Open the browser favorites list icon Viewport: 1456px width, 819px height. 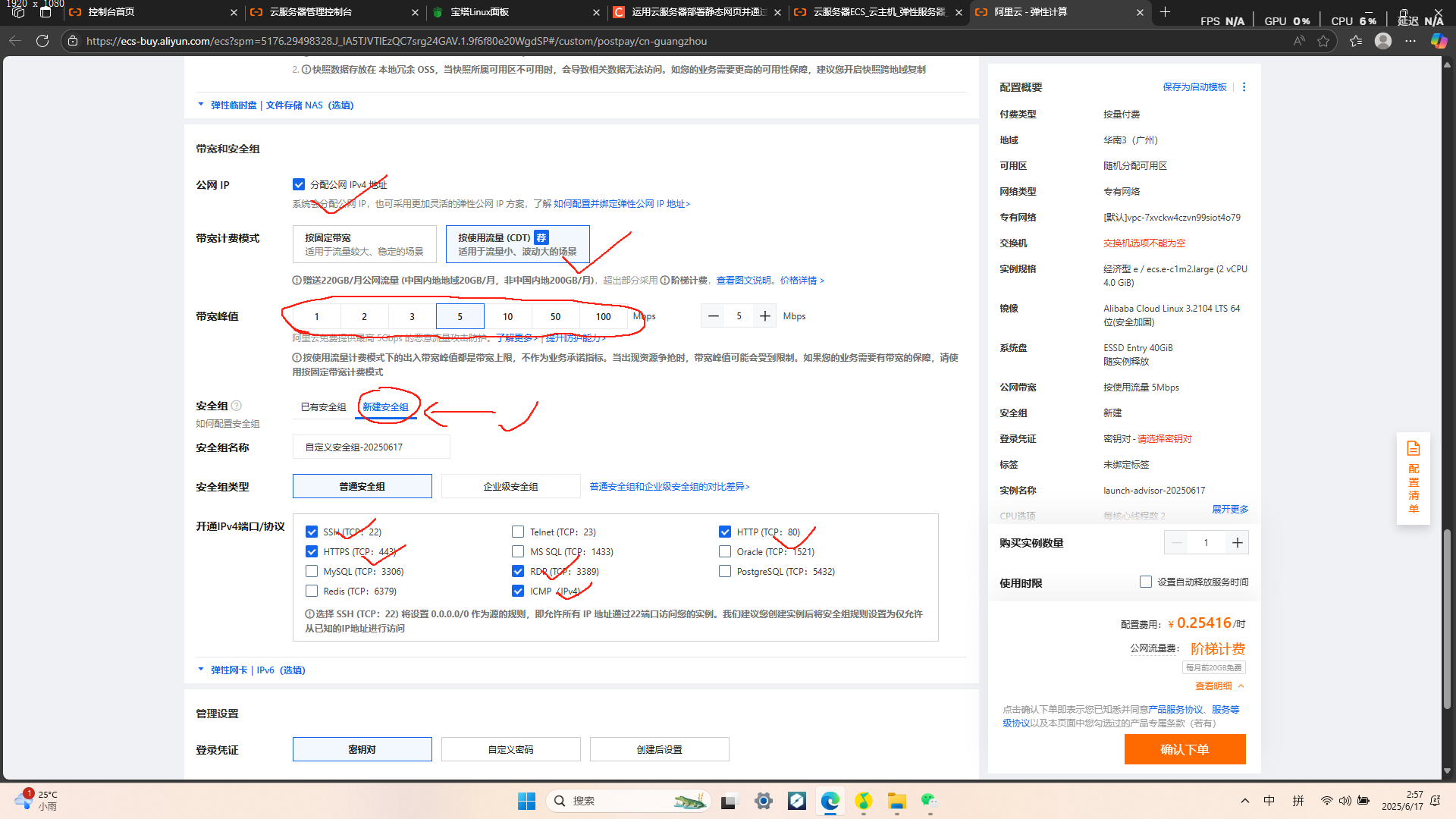pos(1356,41)
